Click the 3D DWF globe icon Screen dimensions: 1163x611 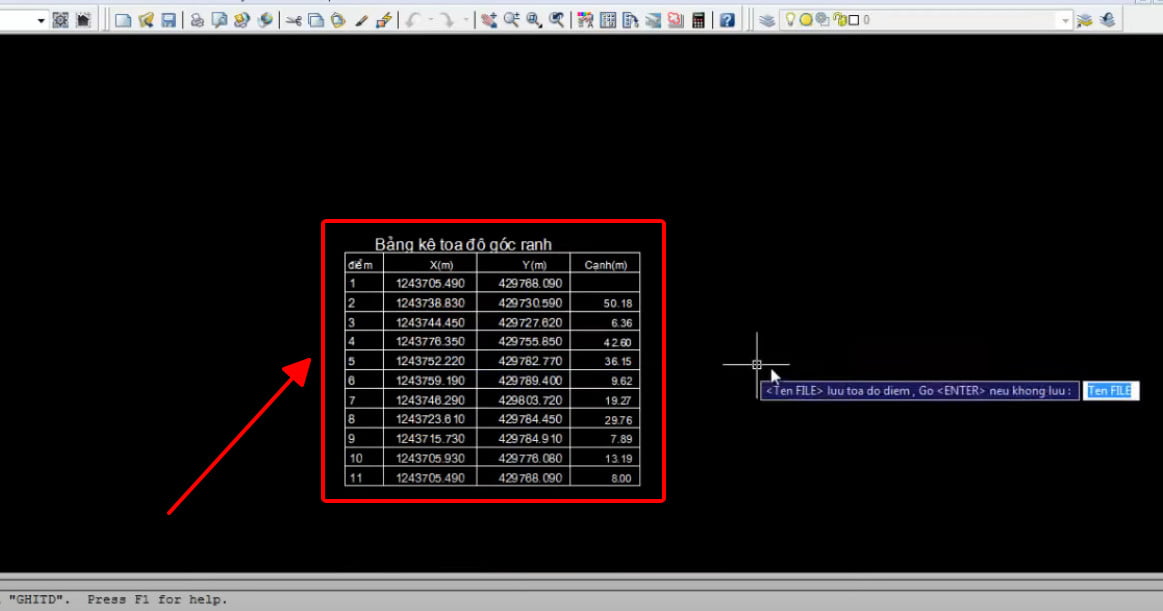(265, 20)
